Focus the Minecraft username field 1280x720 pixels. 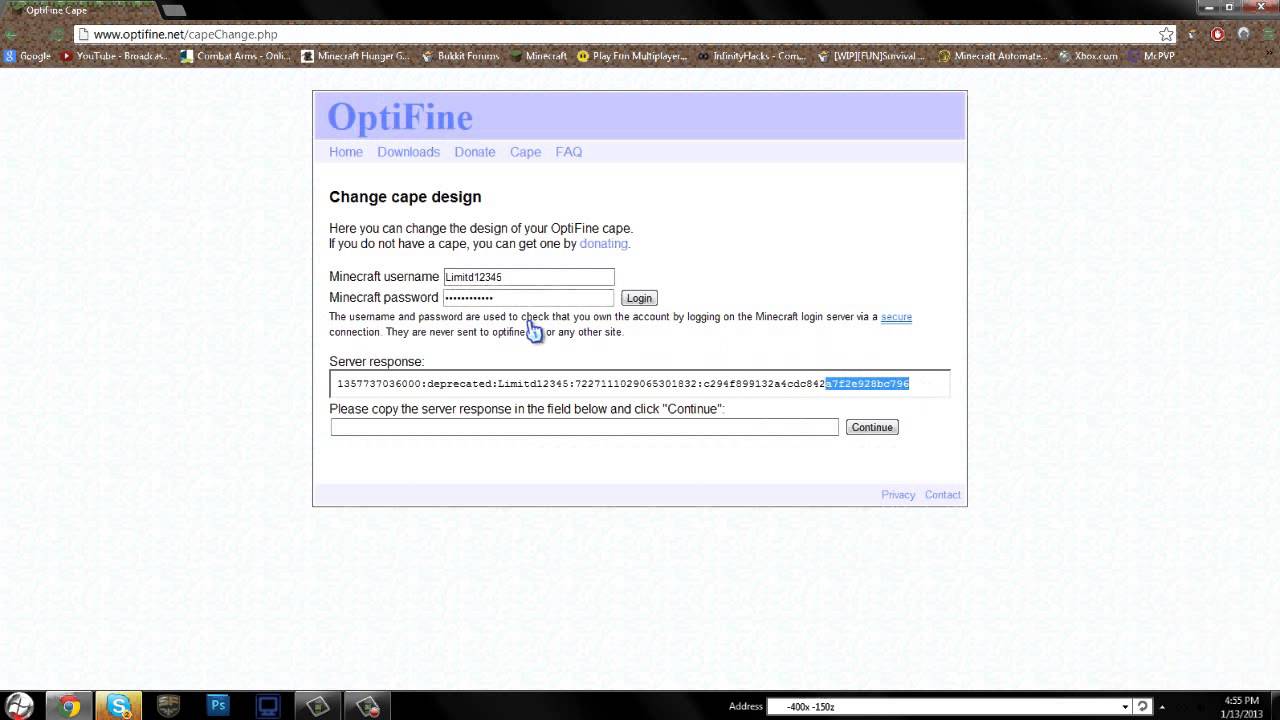click(x=529, y=277)
